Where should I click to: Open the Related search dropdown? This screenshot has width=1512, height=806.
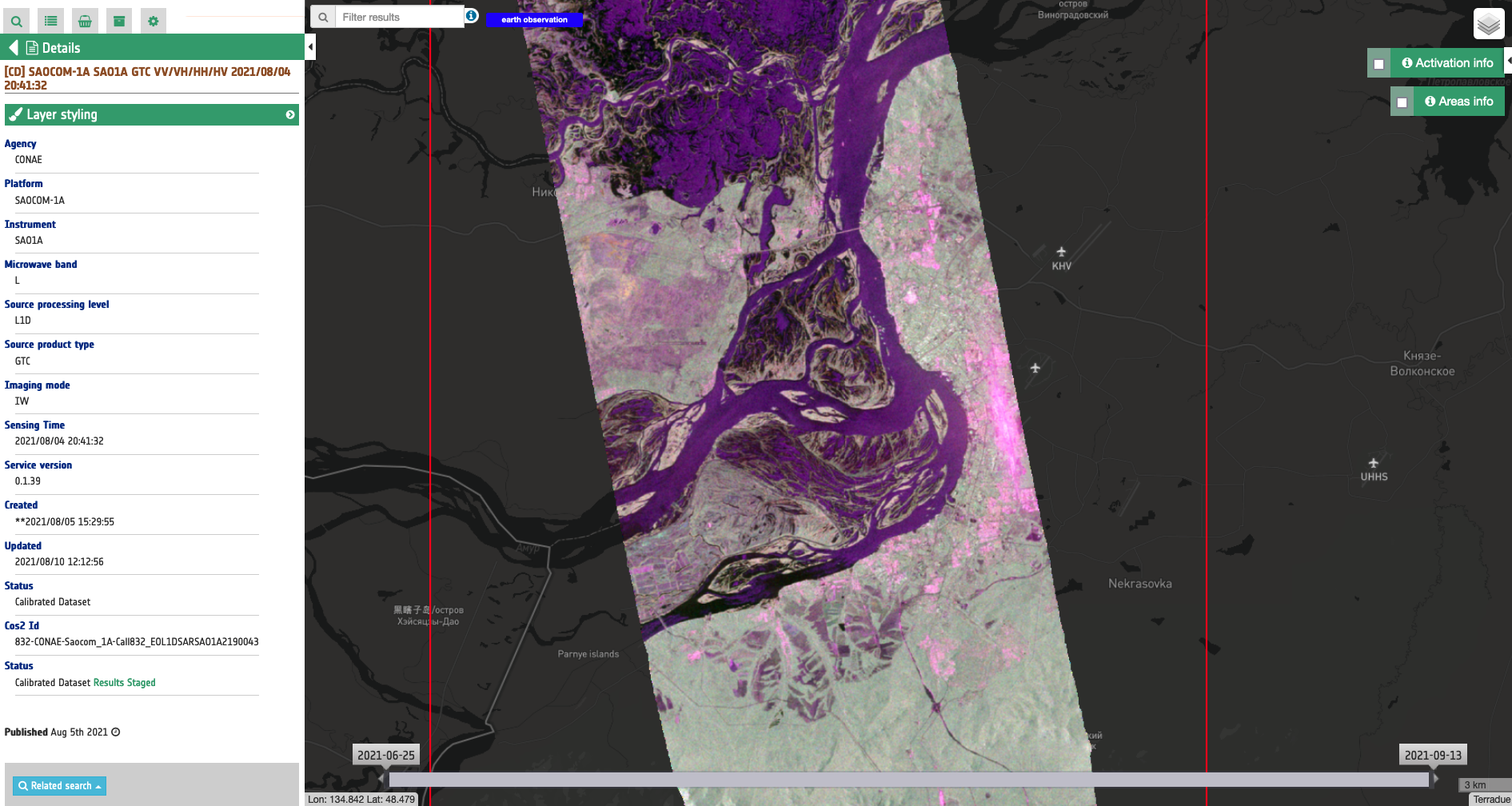click(60, 786)
